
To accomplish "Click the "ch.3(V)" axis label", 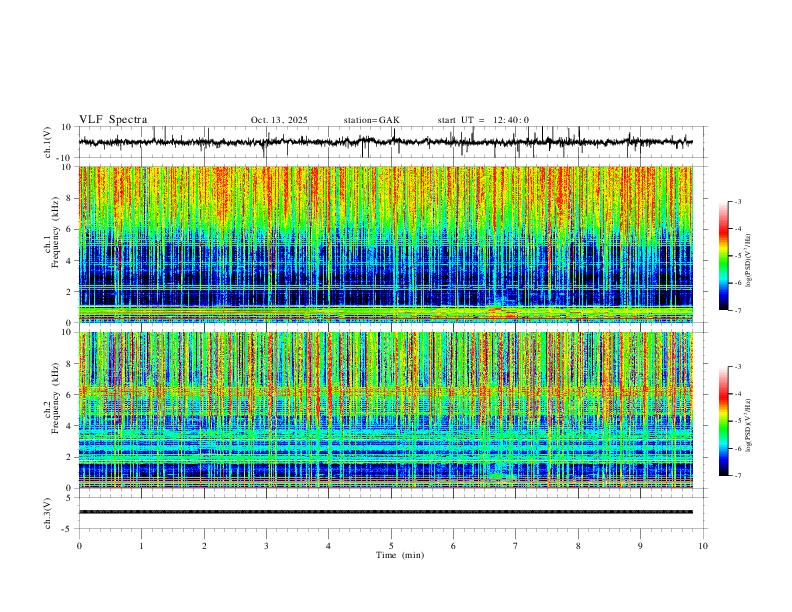I will coord(49,513).
